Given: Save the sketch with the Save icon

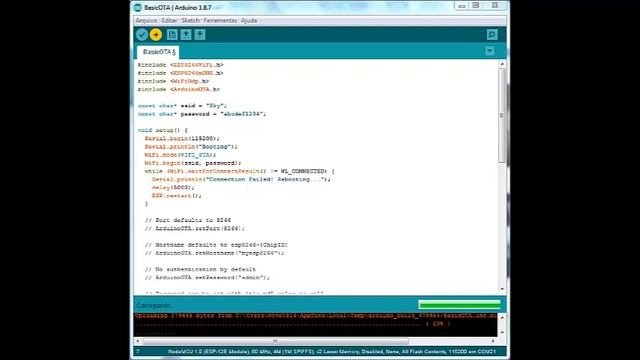Looking at the screenshot, I should tap(200, 35).
